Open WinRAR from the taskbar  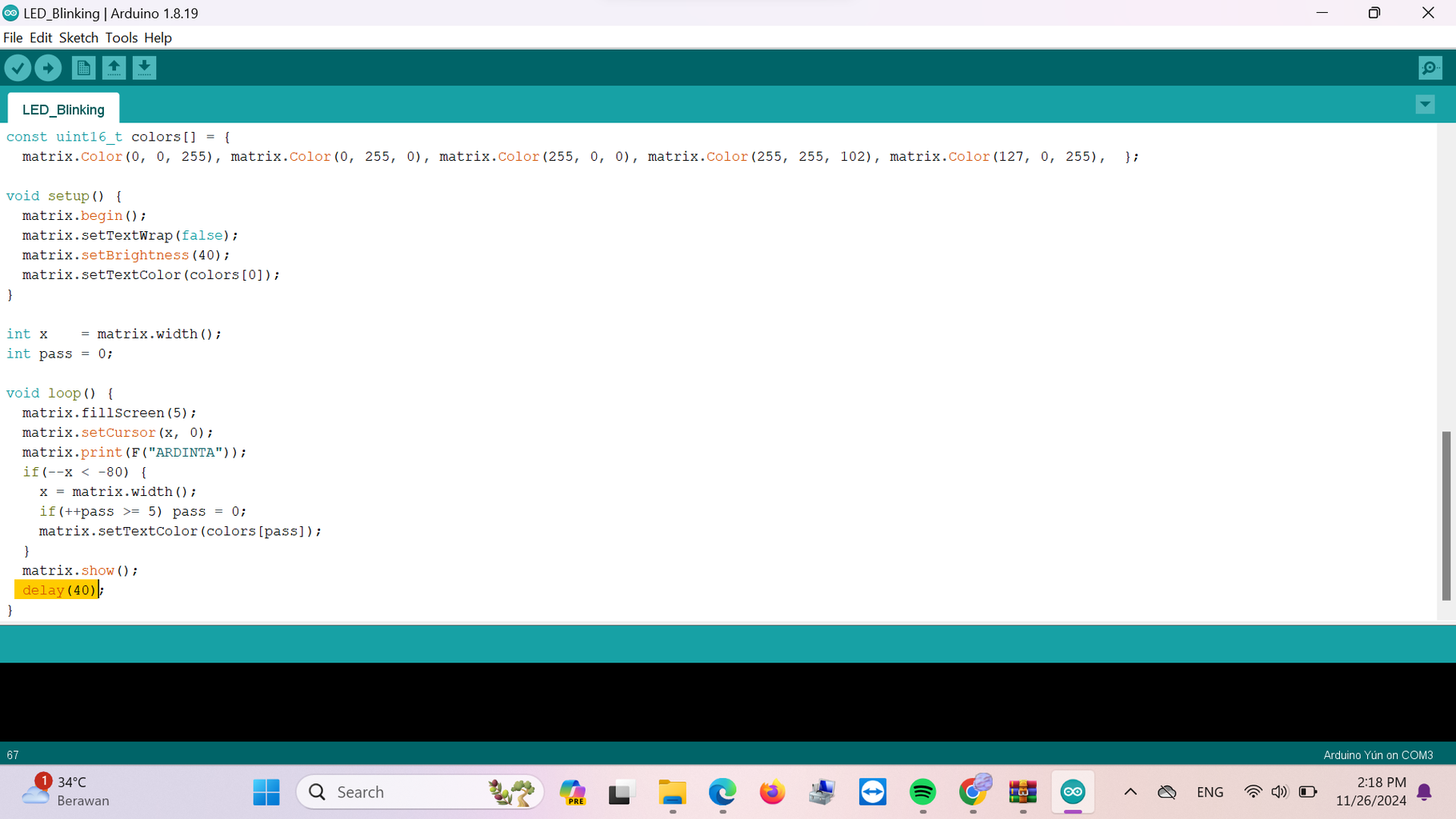1022,792
